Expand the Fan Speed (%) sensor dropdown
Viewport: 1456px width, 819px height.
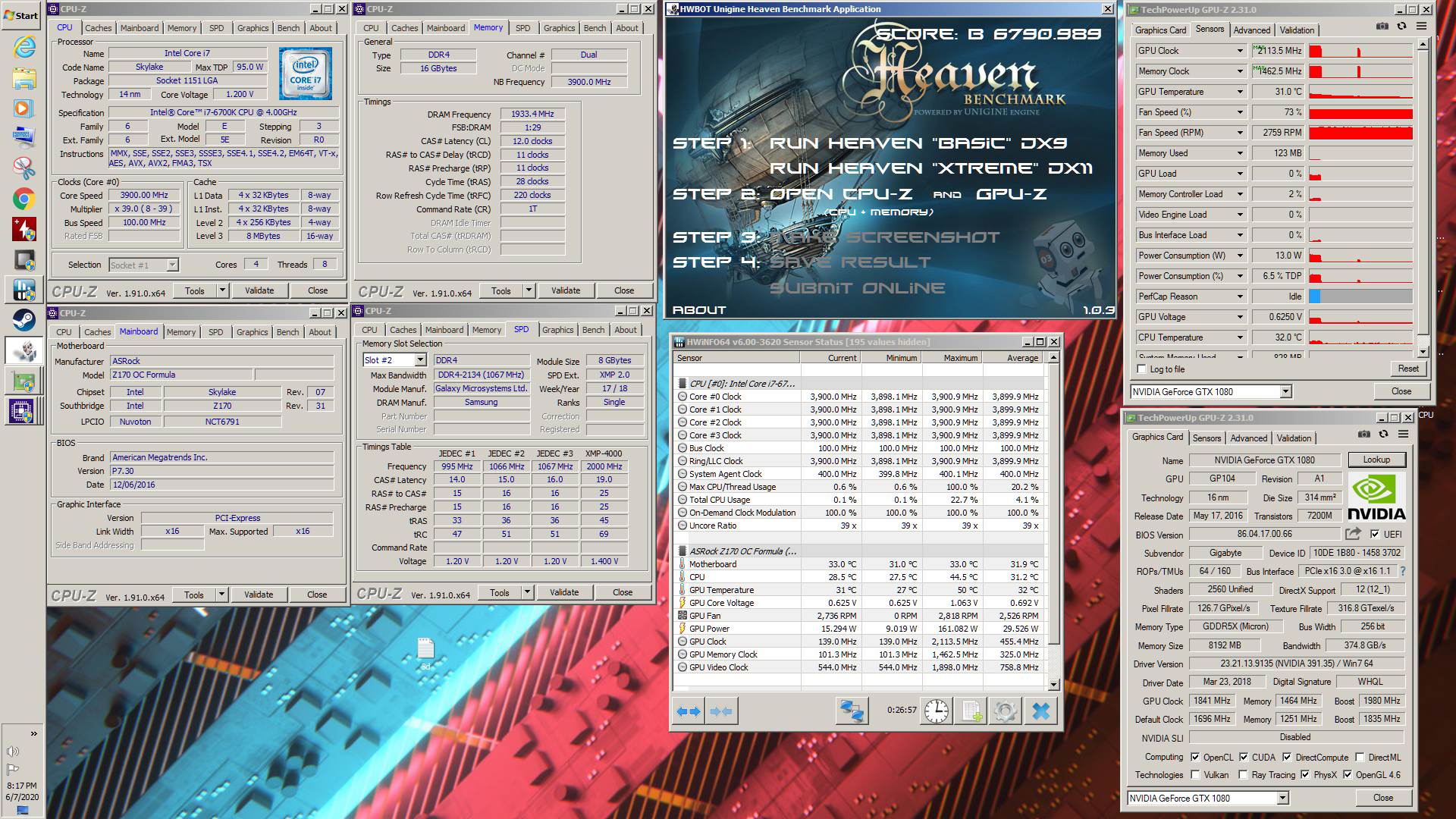tap(1240, 112)
